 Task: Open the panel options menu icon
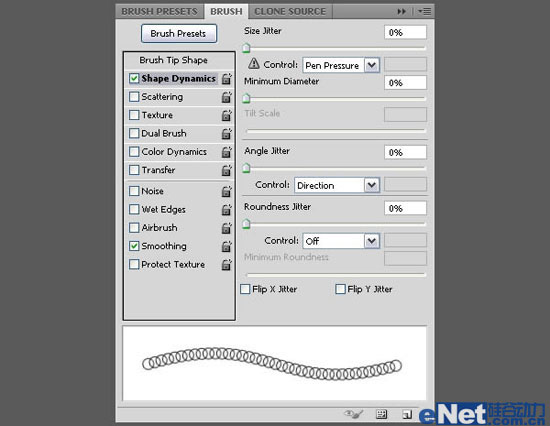tap(424, 12)
